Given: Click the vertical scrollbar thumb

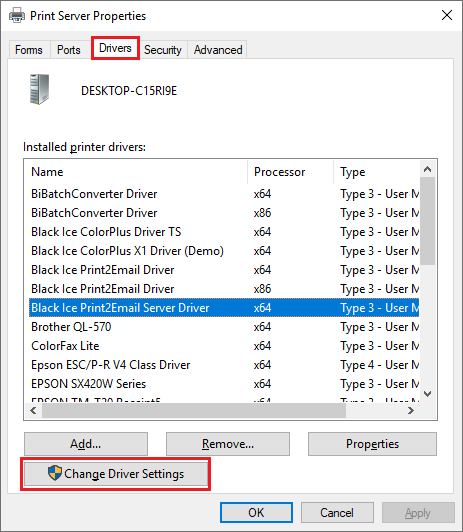Looking at the screenshot, I should pos(427,221).
